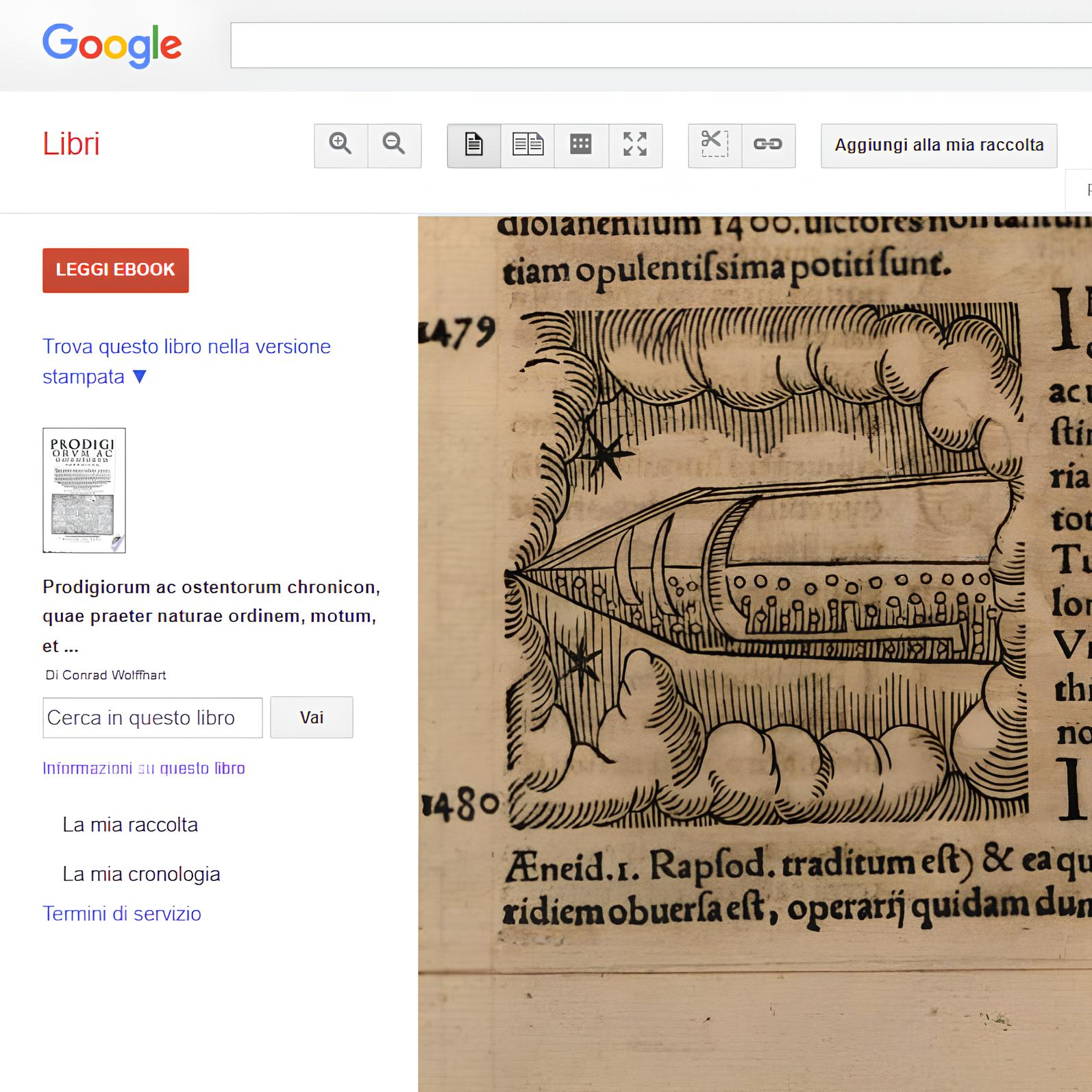
Task: Activate the clip scissors tool
Action: [715, 145]
